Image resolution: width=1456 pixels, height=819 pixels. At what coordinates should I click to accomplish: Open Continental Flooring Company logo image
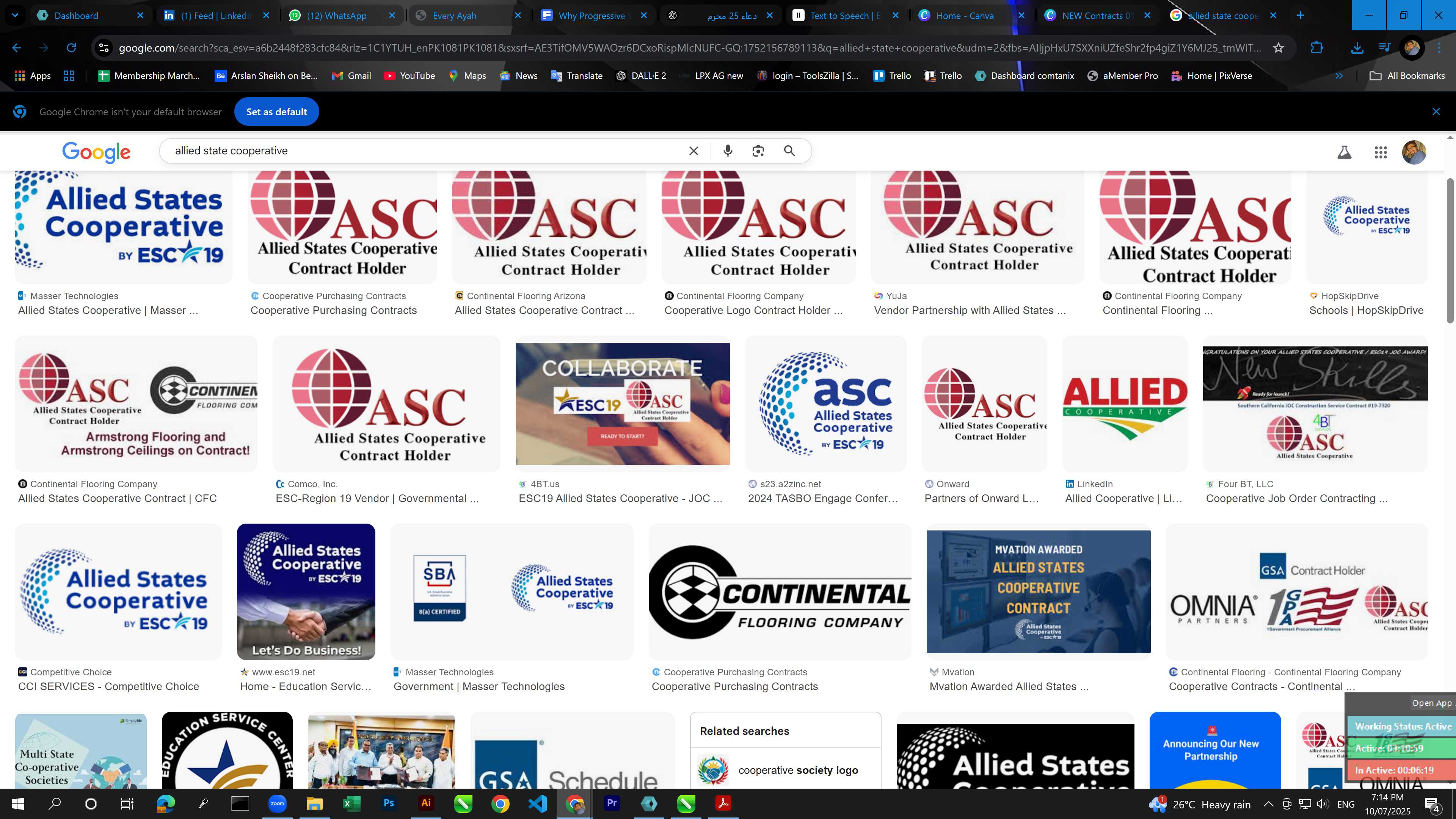tap(780, 591)
